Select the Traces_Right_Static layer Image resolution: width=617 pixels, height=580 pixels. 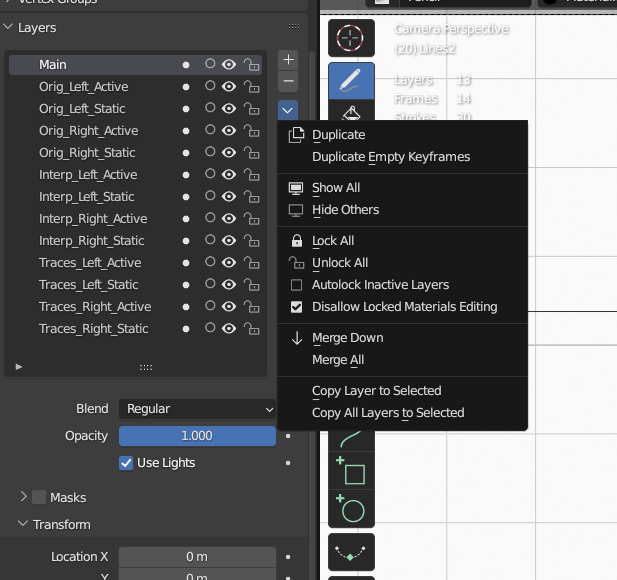pyautogui.click(x=135, y=329)
